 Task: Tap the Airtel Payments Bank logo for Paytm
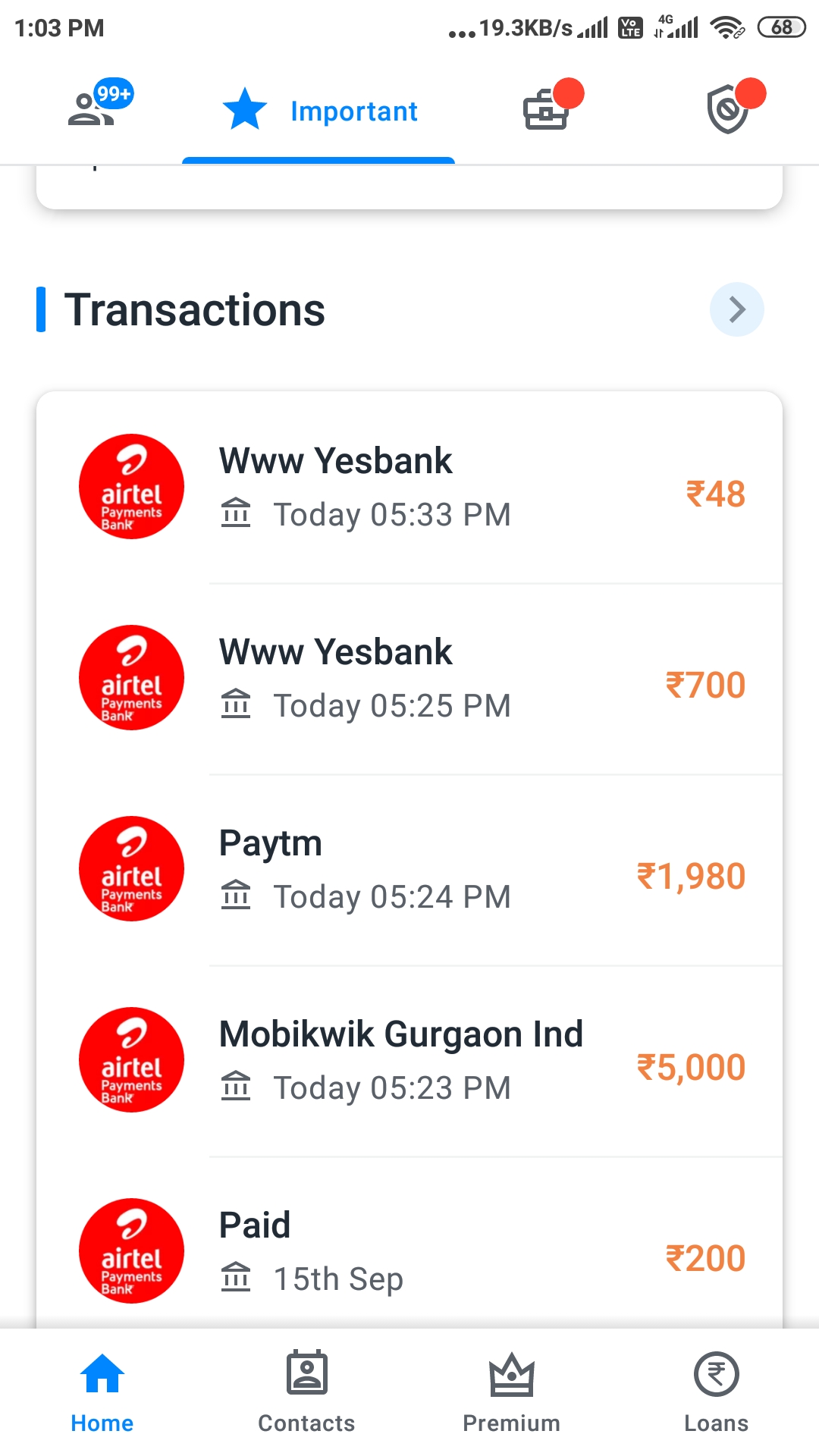click(x=132, y=869)
